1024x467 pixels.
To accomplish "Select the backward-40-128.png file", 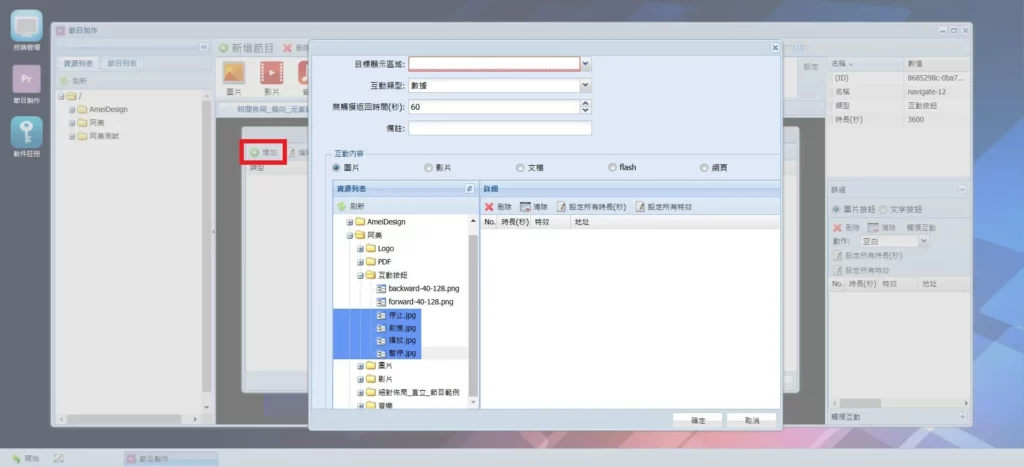I will pos(422,288).
